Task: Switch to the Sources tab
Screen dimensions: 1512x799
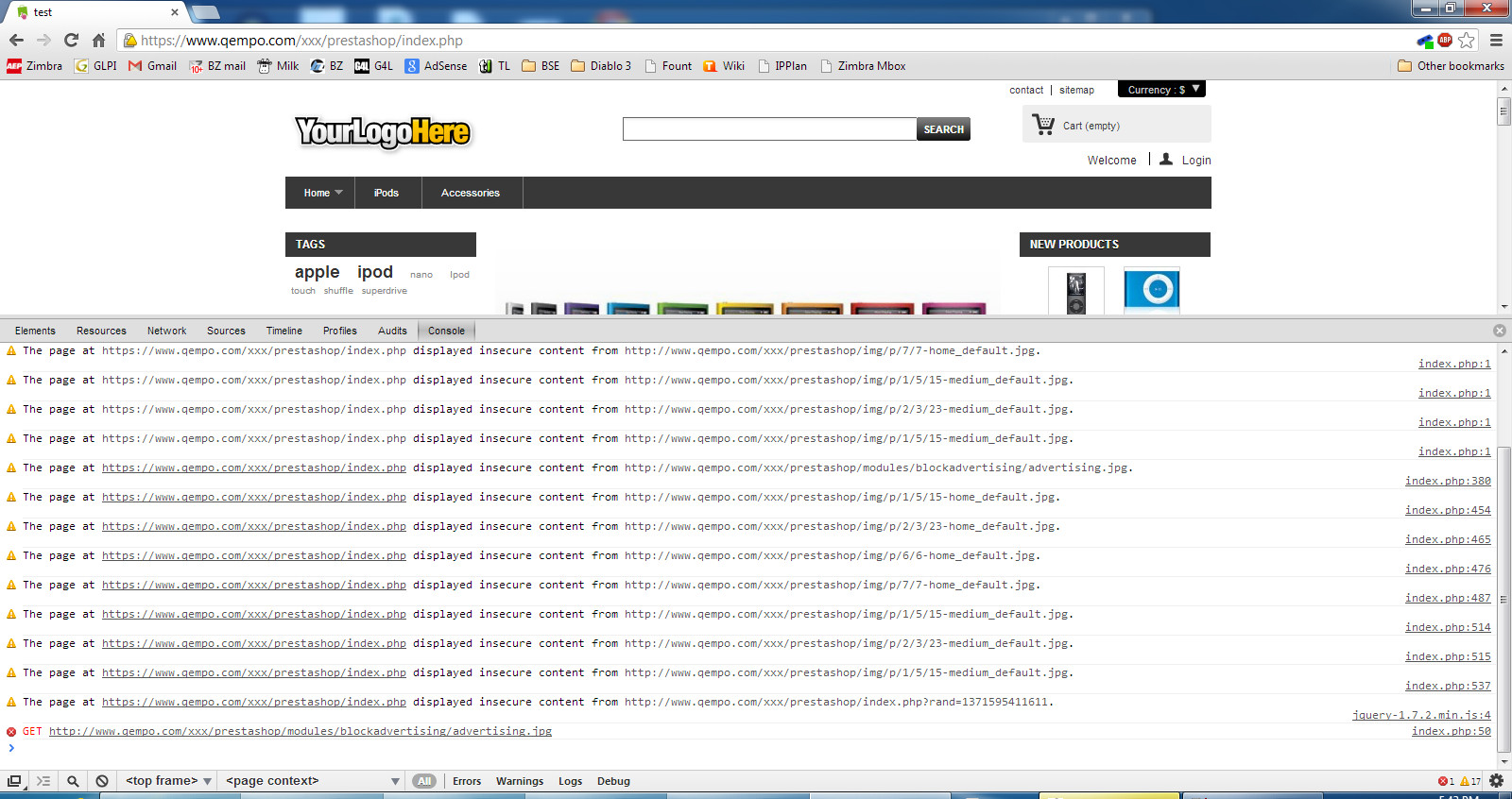Action: pyautogui.click(x=226, y=331)
